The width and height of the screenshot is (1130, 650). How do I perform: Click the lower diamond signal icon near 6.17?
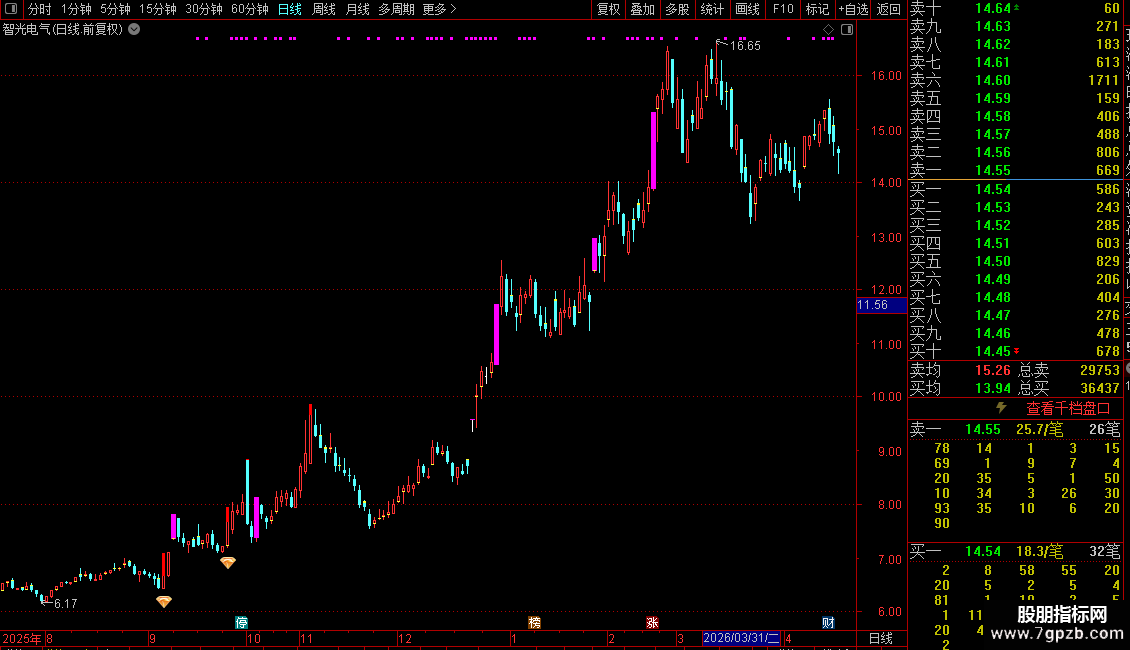[164, 601]
